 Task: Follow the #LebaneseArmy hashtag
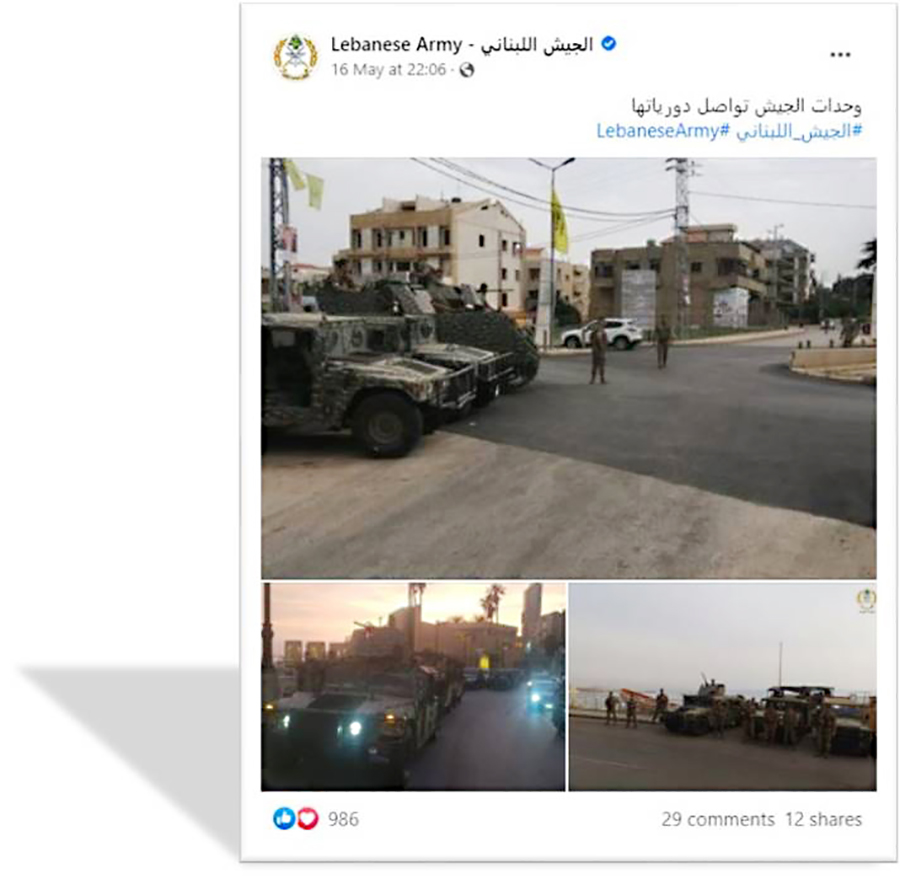[x=663, y=131]
